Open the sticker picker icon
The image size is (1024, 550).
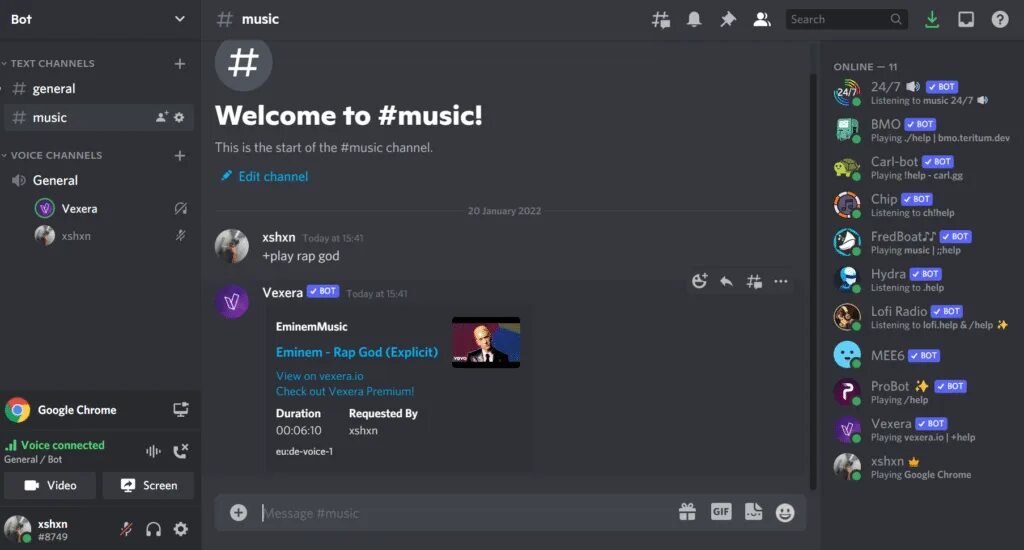click(x=754, y=512)
